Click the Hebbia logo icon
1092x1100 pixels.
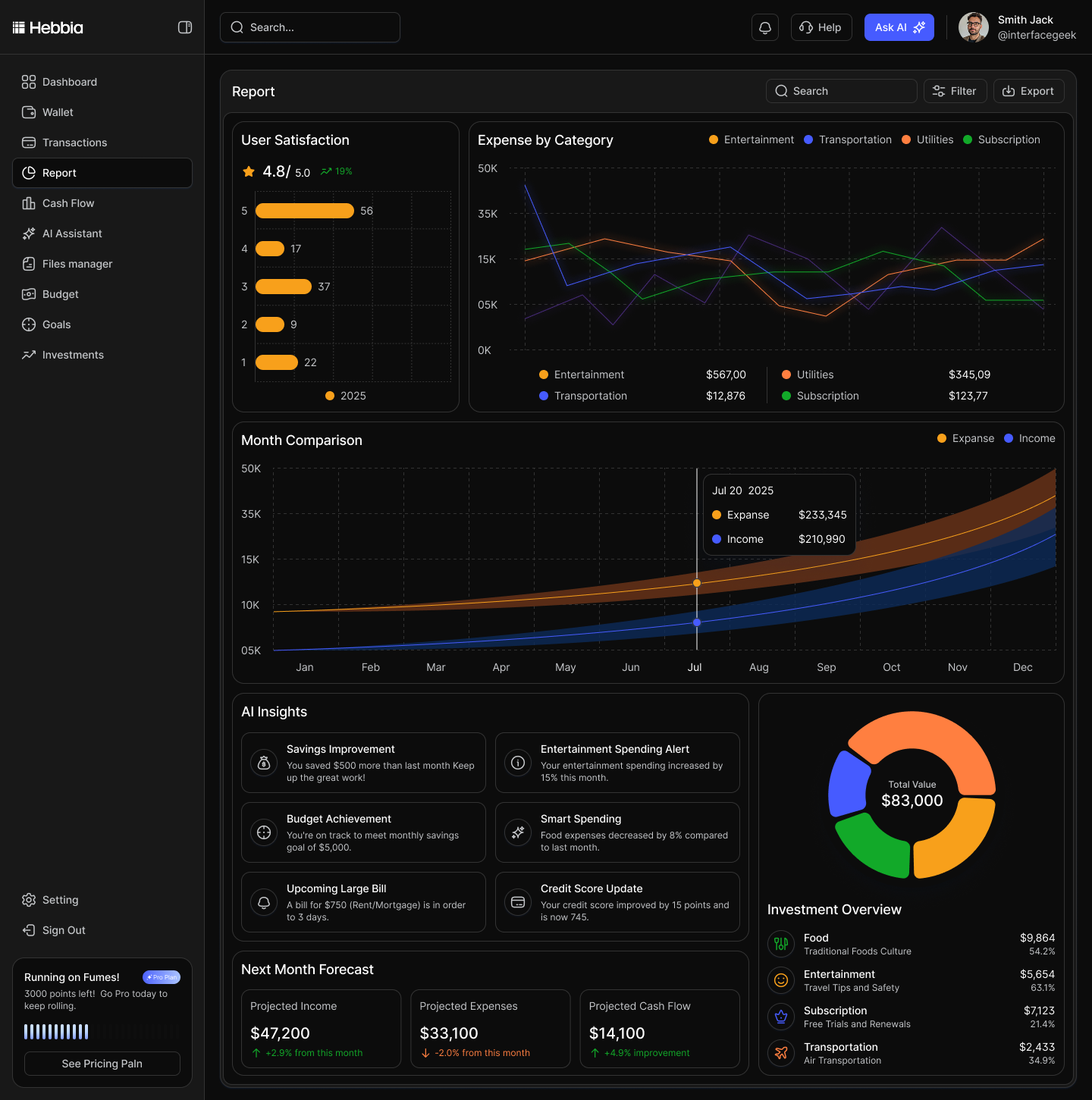point(19,28)
